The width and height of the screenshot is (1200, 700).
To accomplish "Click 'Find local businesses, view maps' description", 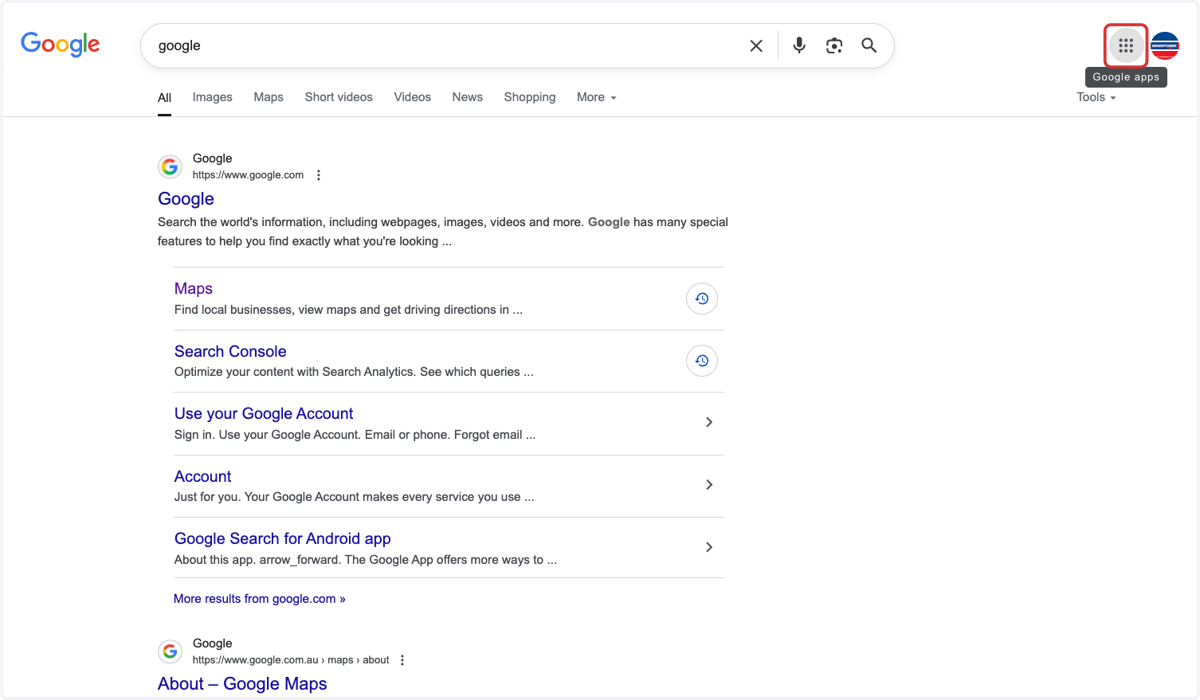I will [348, 310].
